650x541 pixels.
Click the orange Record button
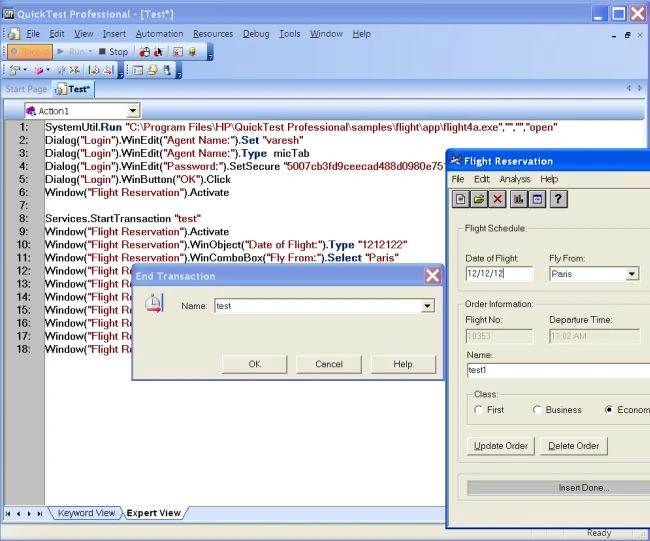point(30,52)
